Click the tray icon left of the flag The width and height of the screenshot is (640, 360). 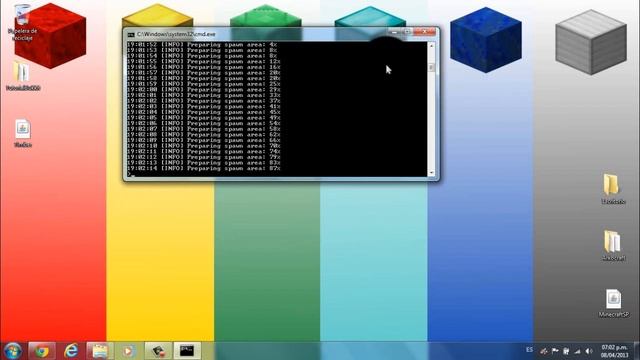tap(544, 351)
